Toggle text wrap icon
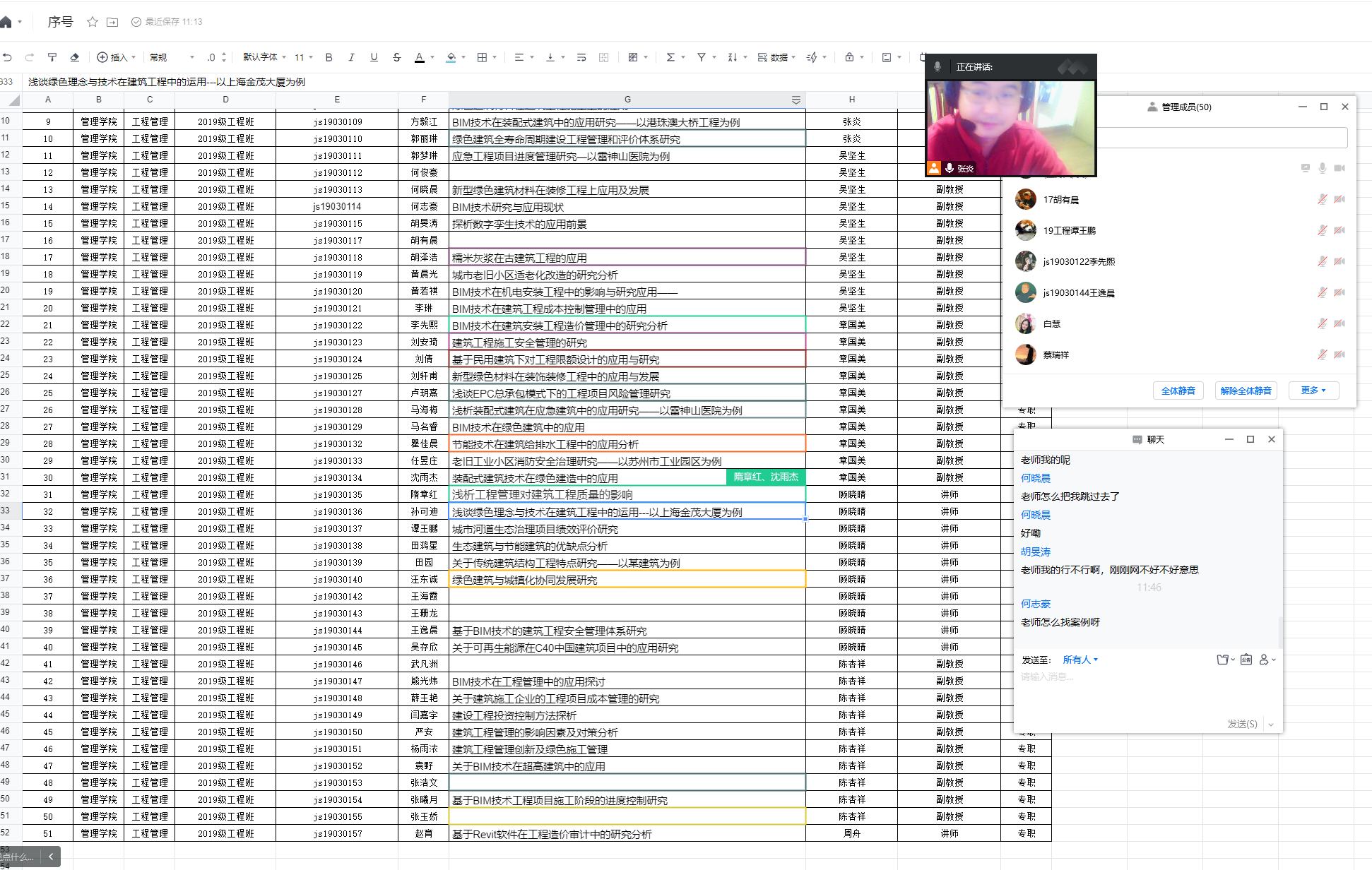The image size is (1372, 870). coord(581,57)
